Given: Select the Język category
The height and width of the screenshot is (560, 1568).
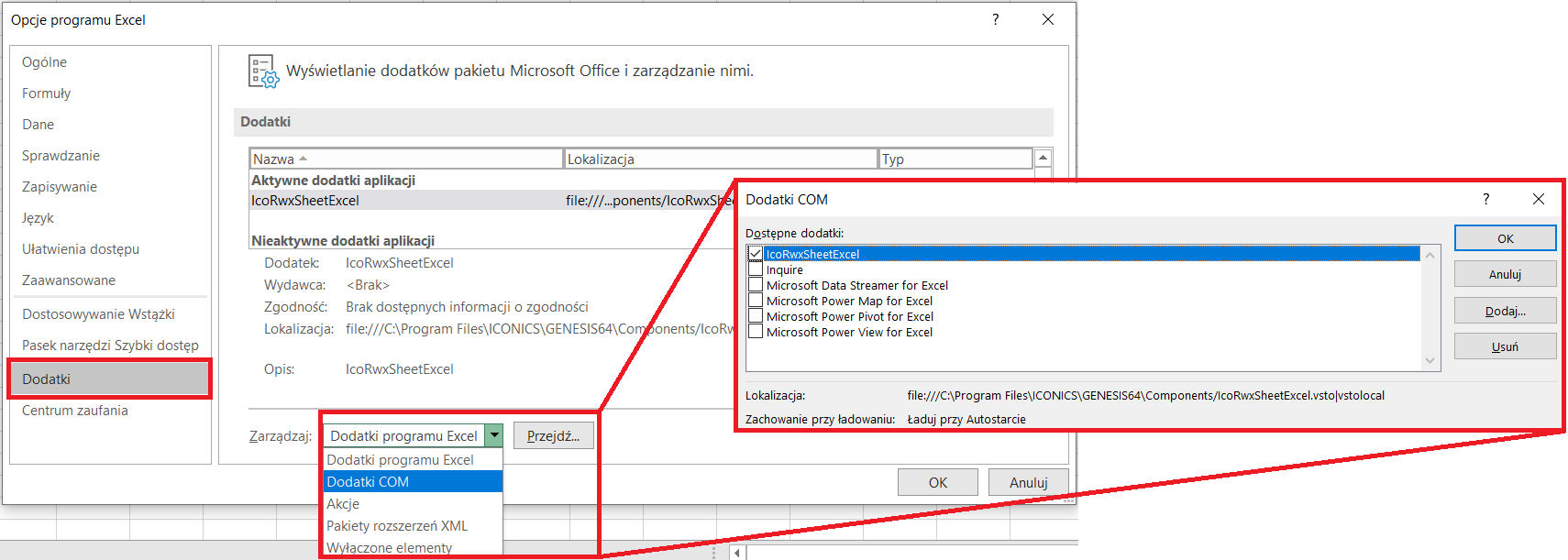Looking at the screenshot, I should pyautogui.click(x=38, y=218).
